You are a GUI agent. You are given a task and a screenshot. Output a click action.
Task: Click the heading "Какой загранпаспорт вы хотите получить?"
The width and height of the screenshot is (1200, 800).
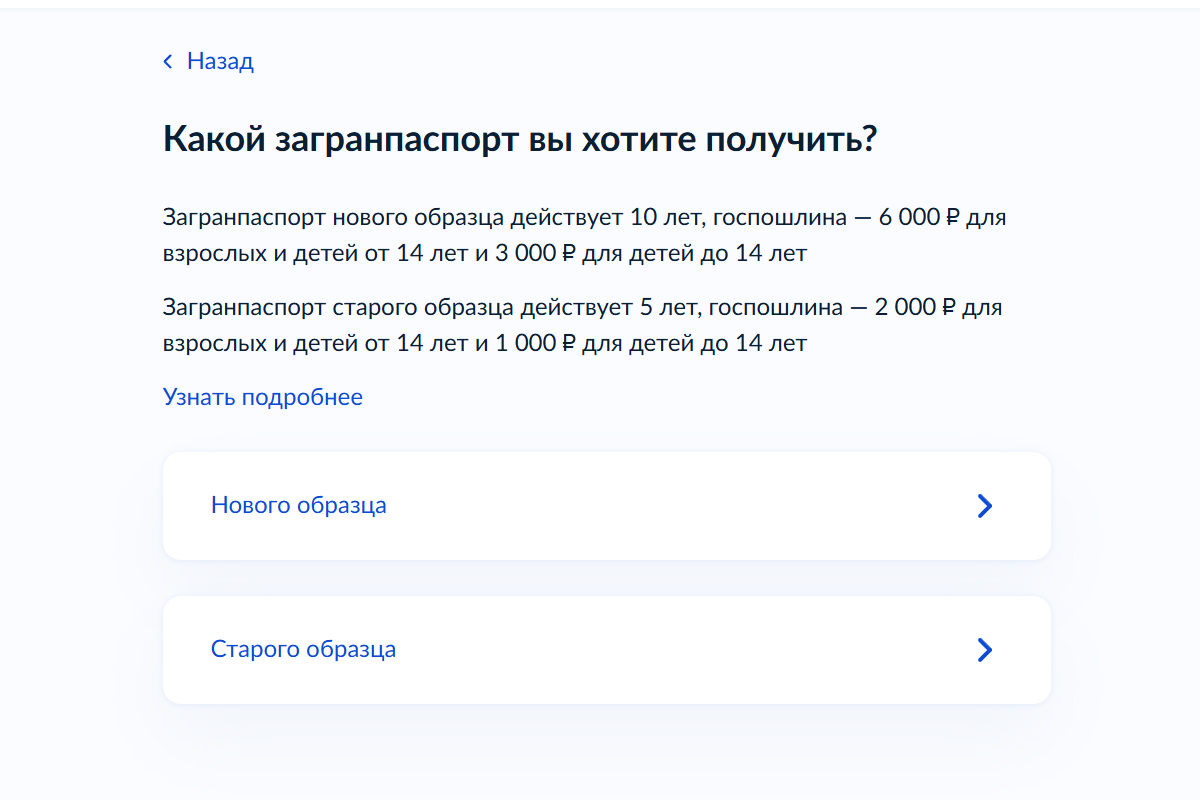[x=520, y=139]
